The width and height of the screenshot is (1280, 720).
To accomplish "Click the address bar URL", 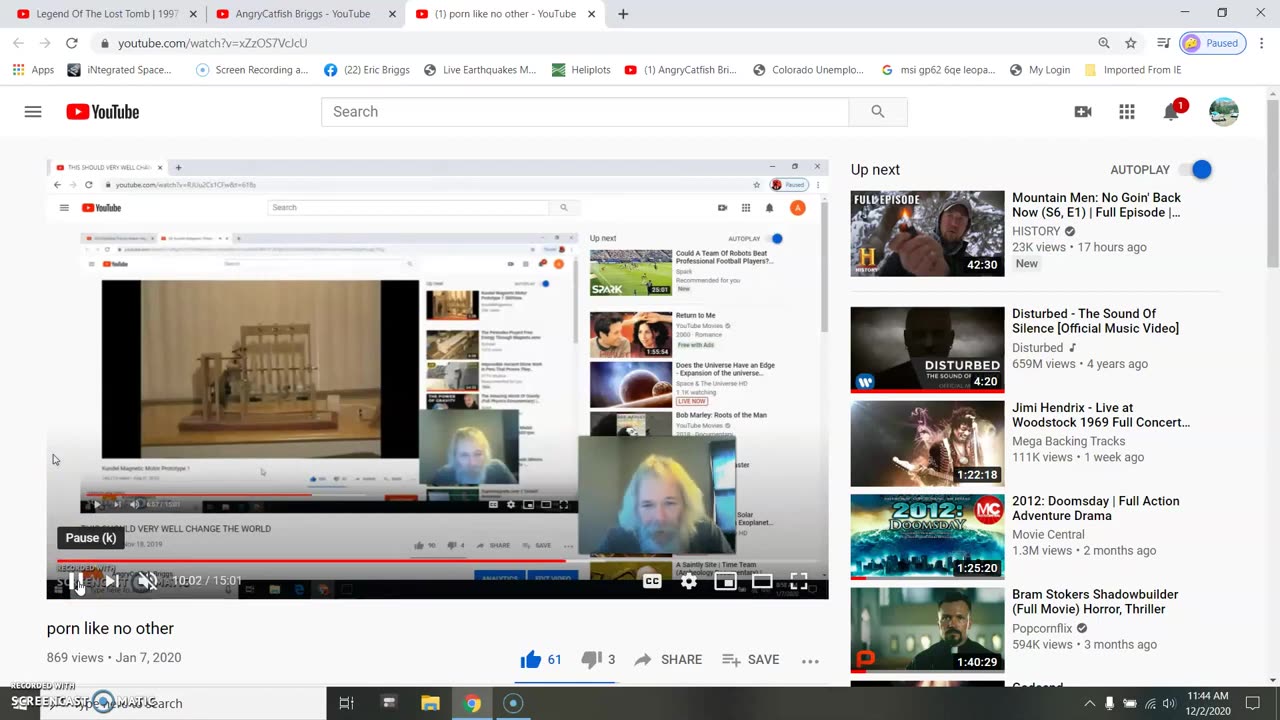I will point(212,43).
